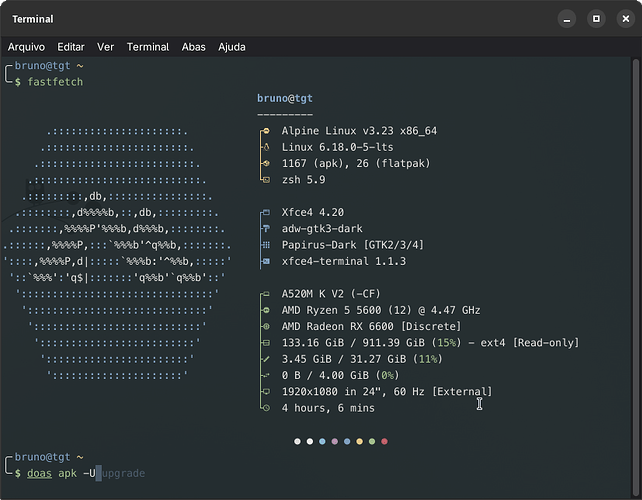Image resolution: width=642 pixels, height=500 pixels.
Task: Click the yellow color dot in the palette row
Action: 359,441
